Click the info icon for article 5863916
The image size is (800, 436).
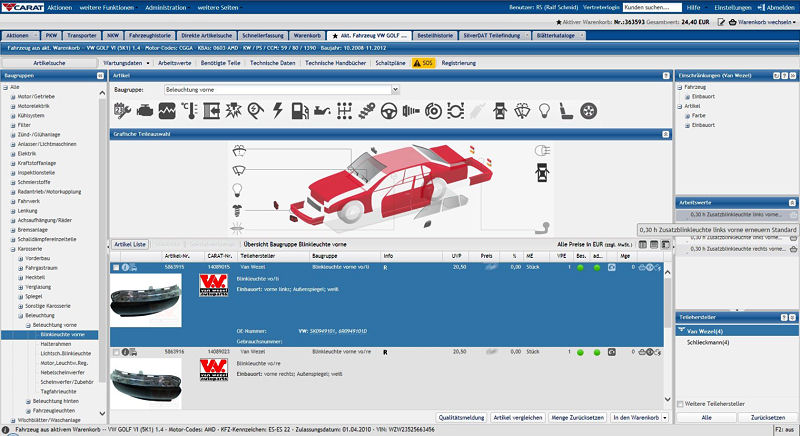point(125,352)
